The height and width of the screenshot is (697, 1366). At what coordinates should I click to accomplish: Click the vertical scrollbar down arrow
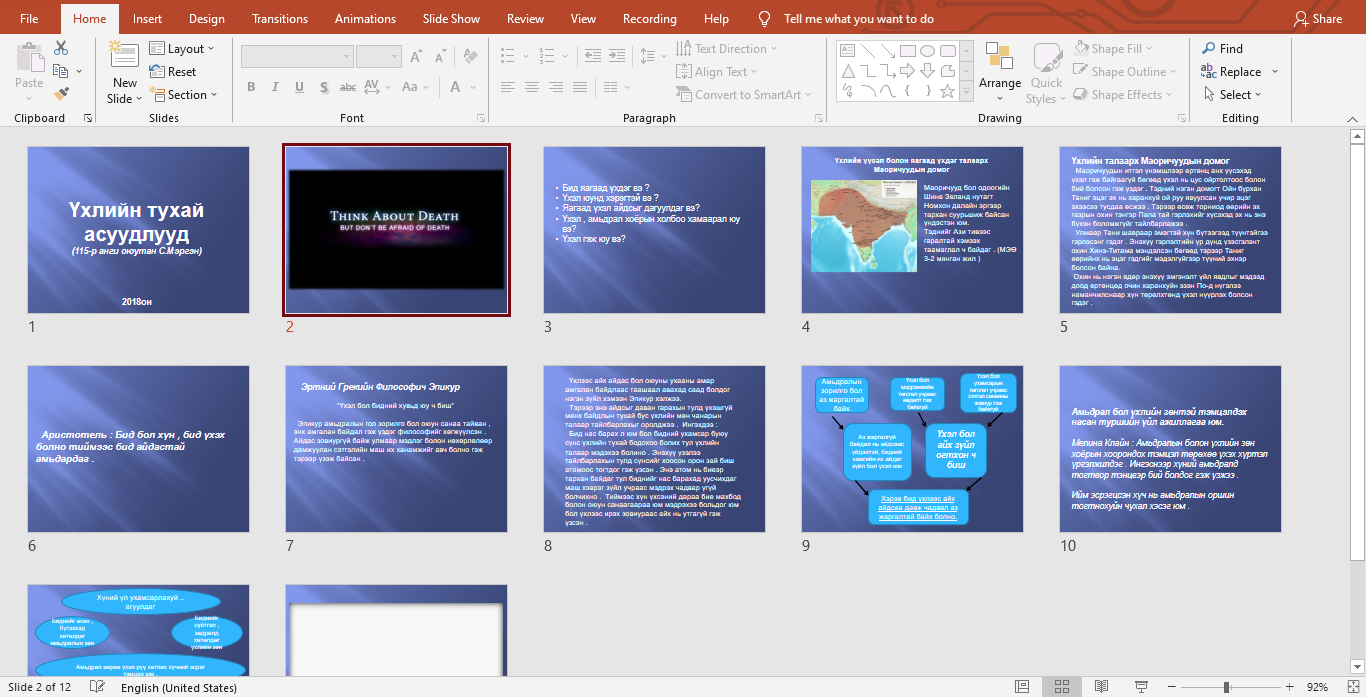pos(1357,665)
